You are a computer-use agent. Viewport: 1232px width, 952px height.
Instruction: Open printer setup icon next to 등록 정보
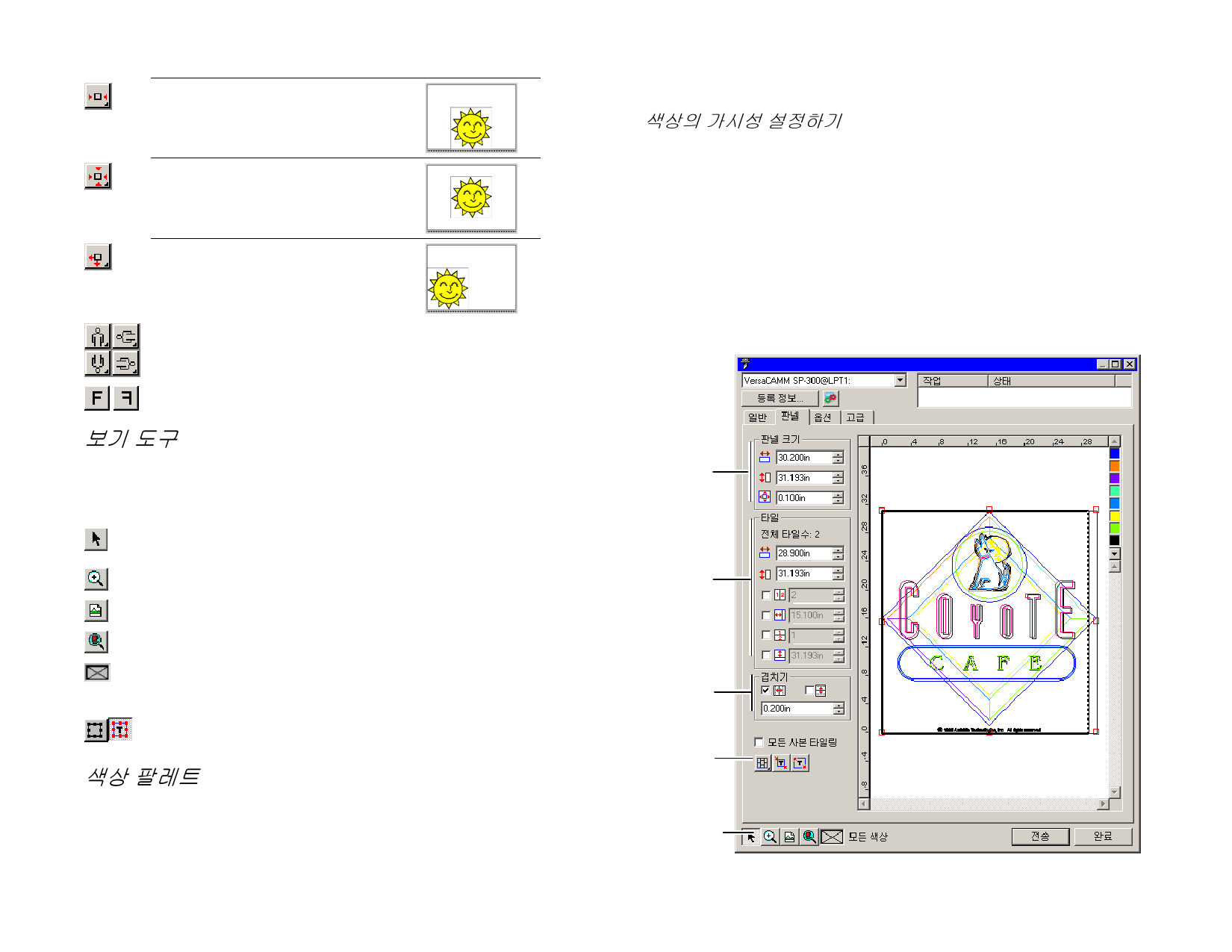tap(830, 399)
